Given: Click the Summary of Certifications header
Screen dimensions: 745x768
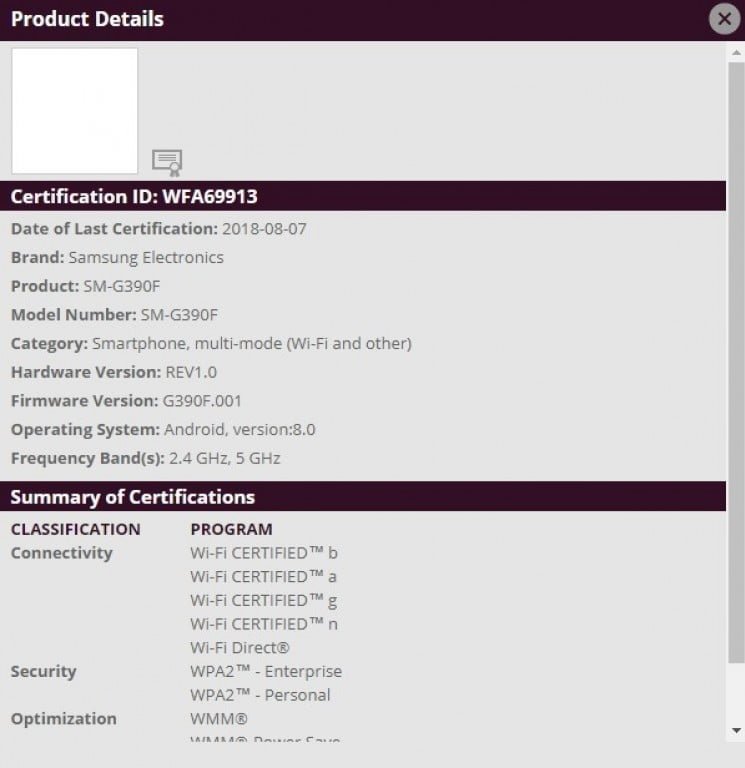Looking at the screenshot, I should [x=133, y=497].
